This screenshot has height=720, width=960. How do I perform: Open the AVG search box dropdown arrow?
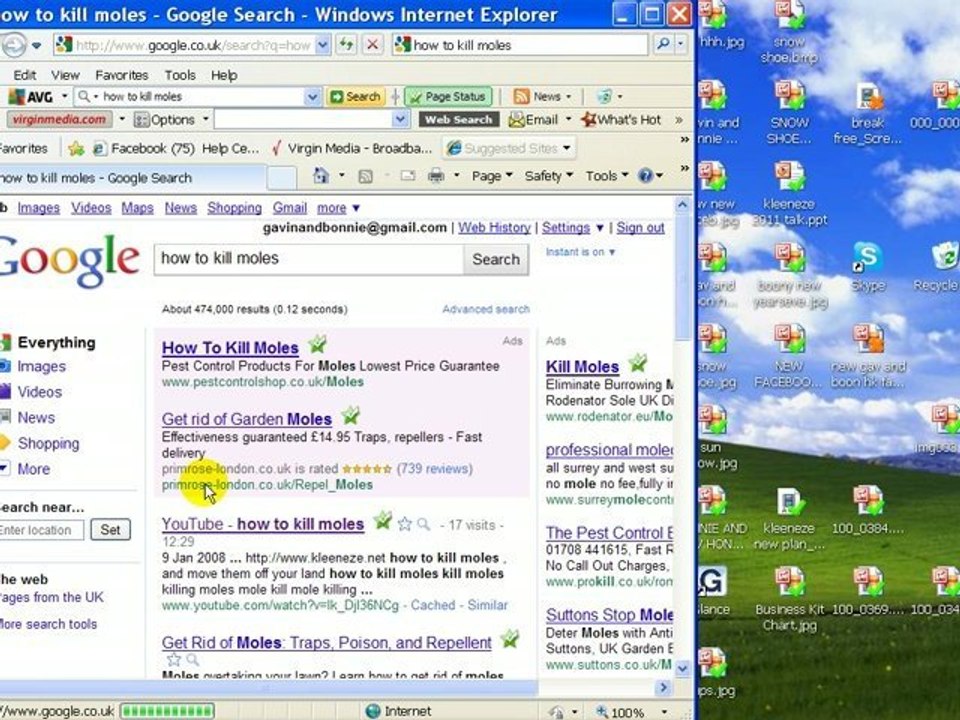(312, 97)
